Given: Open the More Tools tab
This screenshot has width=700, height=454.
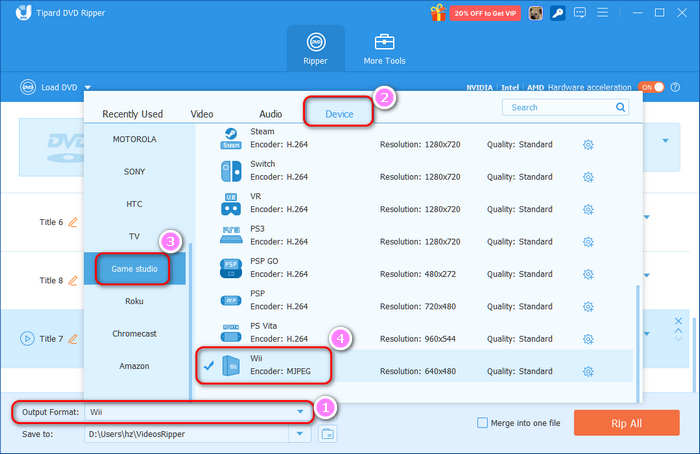Looking at the screenshot, I should point(384,49).
